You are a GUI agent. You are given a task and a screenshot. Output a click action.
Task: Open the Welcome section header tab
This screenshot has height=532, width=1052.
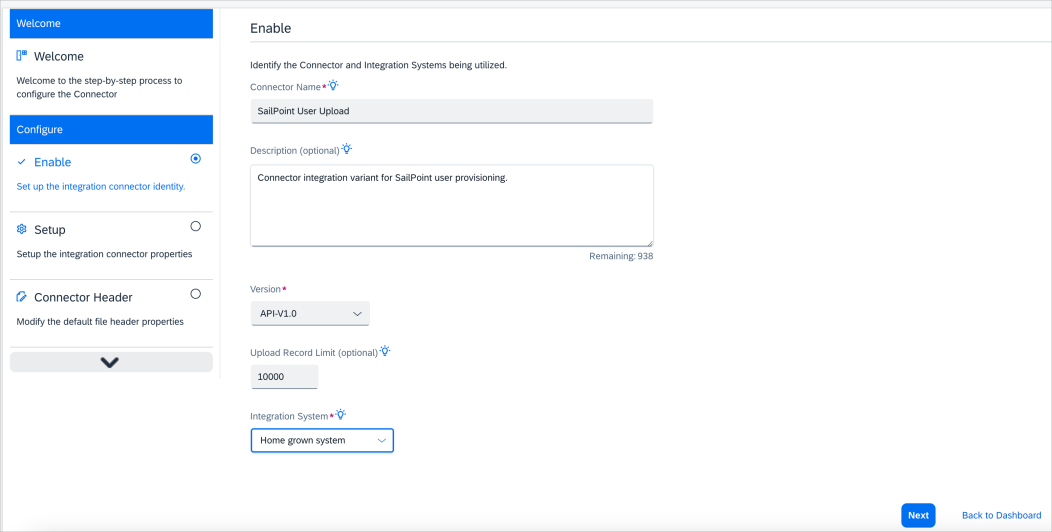pyautogui.click(x=111, y=23)
